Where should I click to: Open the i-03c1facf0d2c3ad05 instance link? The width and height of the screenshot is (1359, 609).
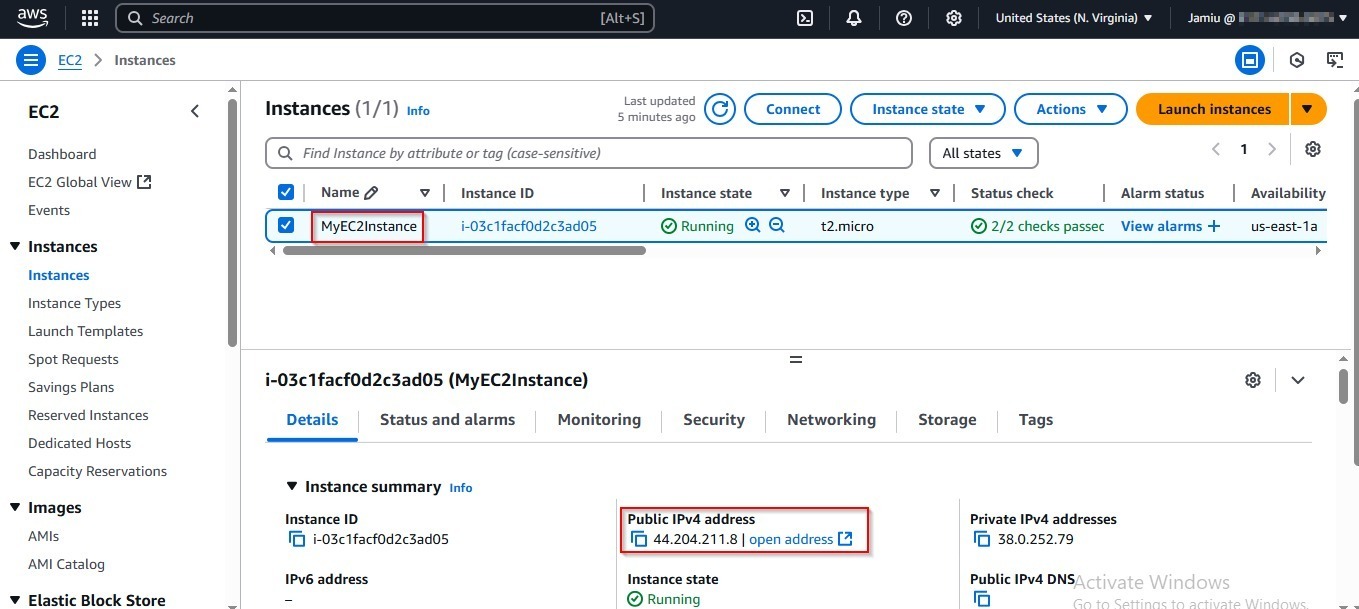tap(529, 226)
